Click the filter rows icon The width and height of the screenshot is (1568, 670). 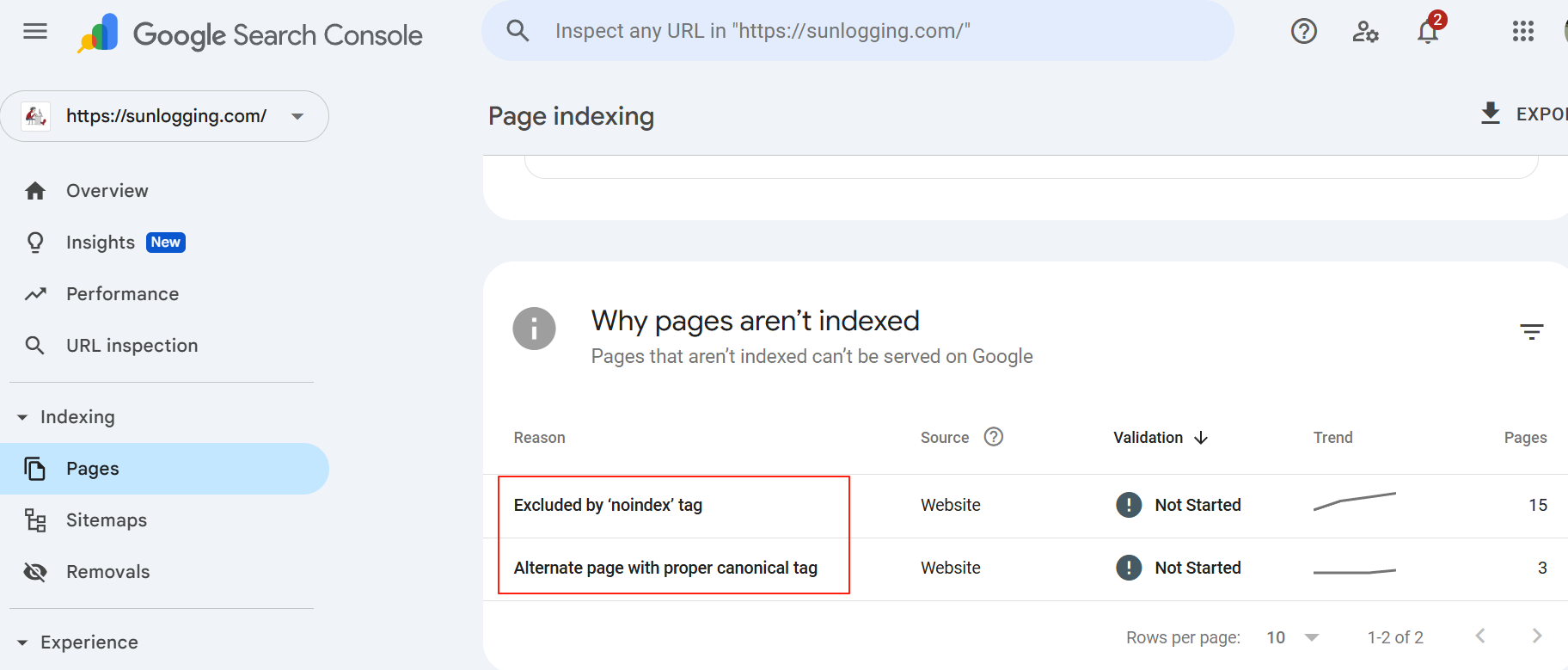click(1531, 331)
